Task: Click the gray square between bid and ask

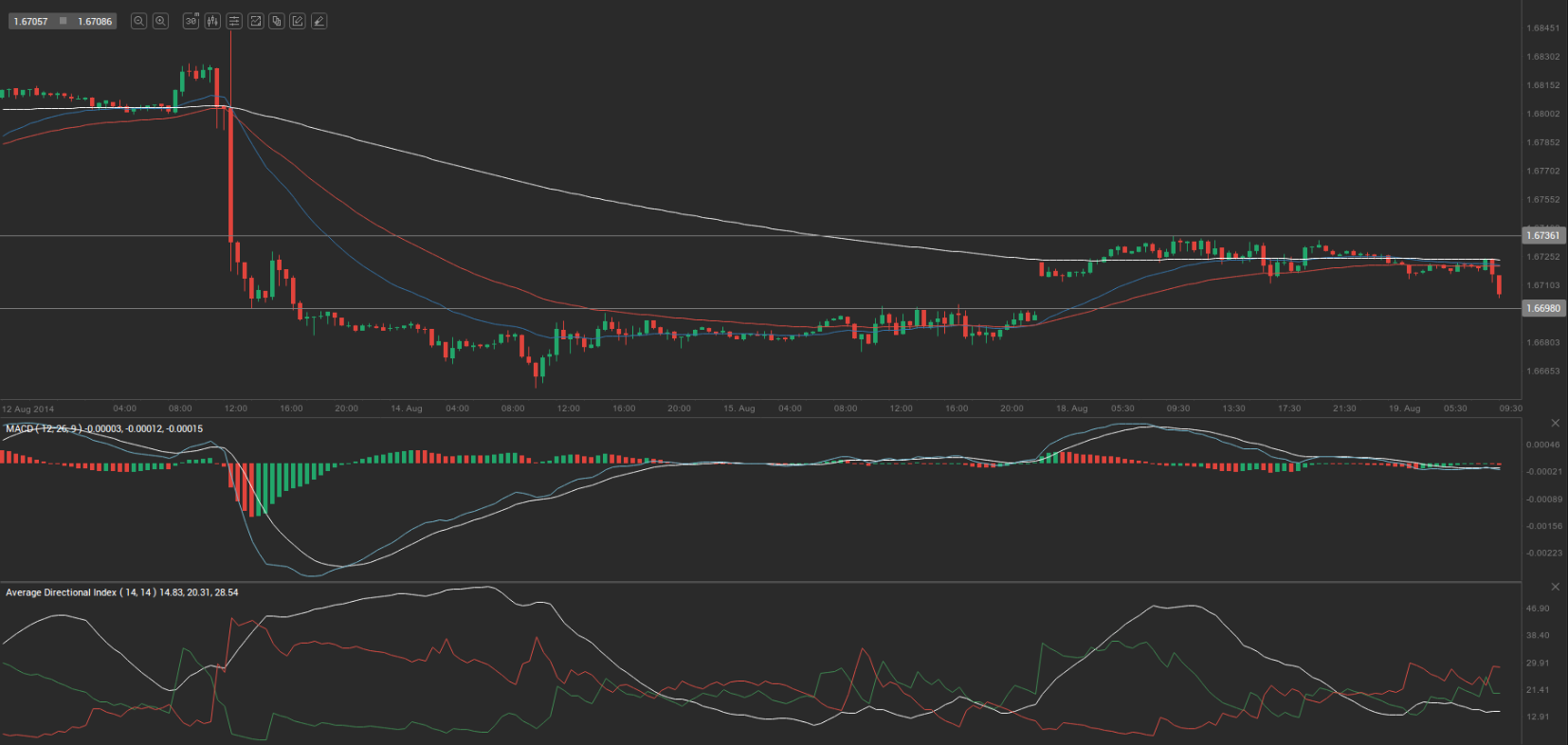Action: click(64, 21)
